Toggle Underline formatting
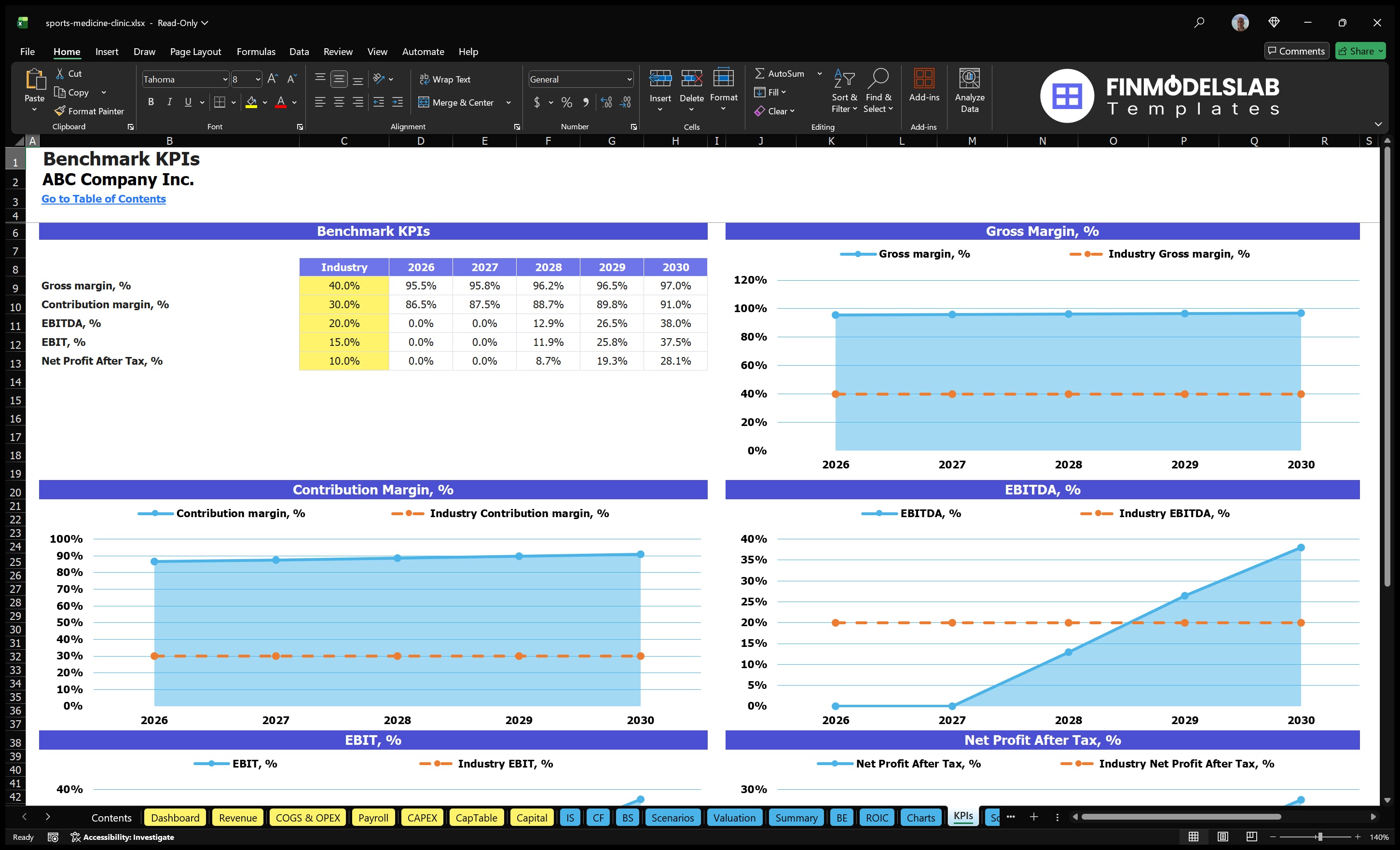 (x=188, y=102)
